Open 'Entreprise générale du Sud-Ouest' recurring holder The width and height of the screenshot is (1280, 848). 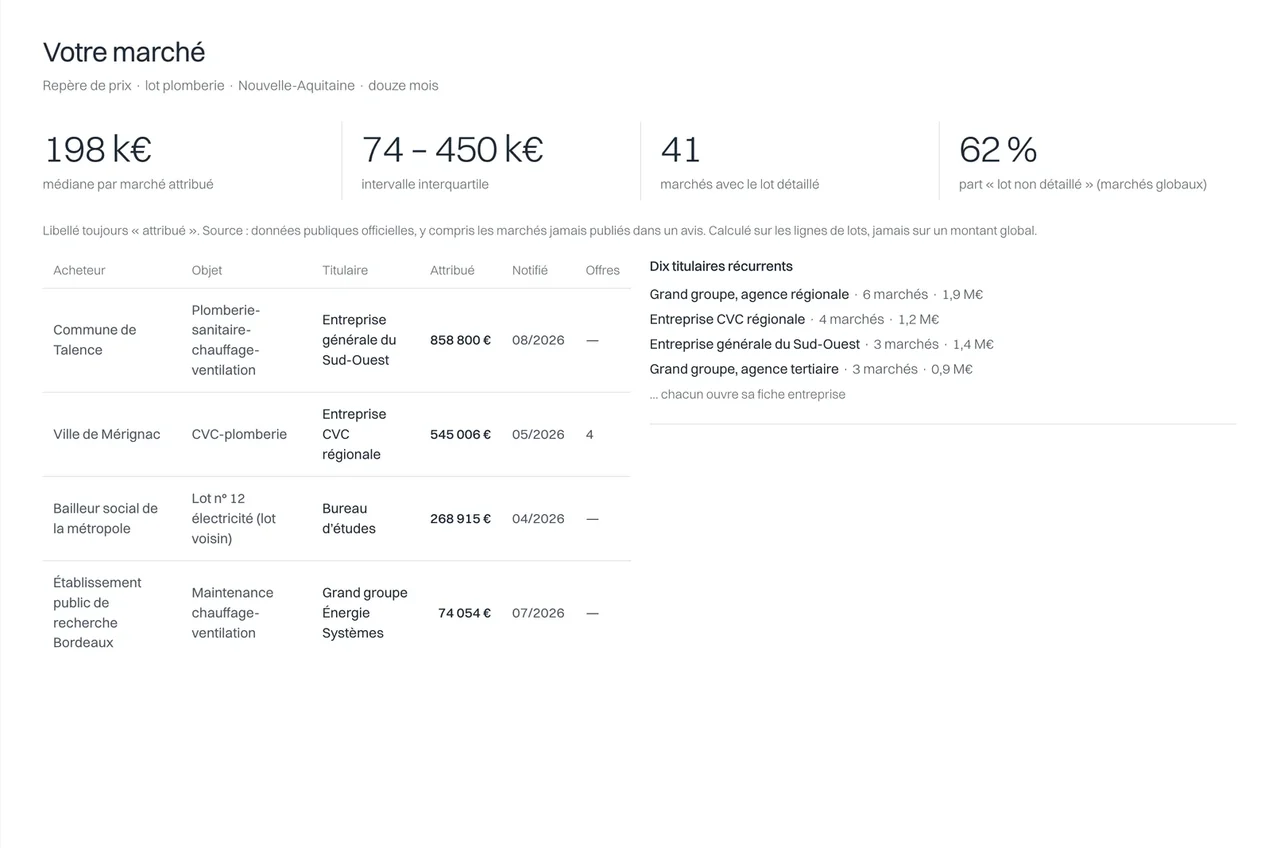pyautogui.click(x=755, y=344)
